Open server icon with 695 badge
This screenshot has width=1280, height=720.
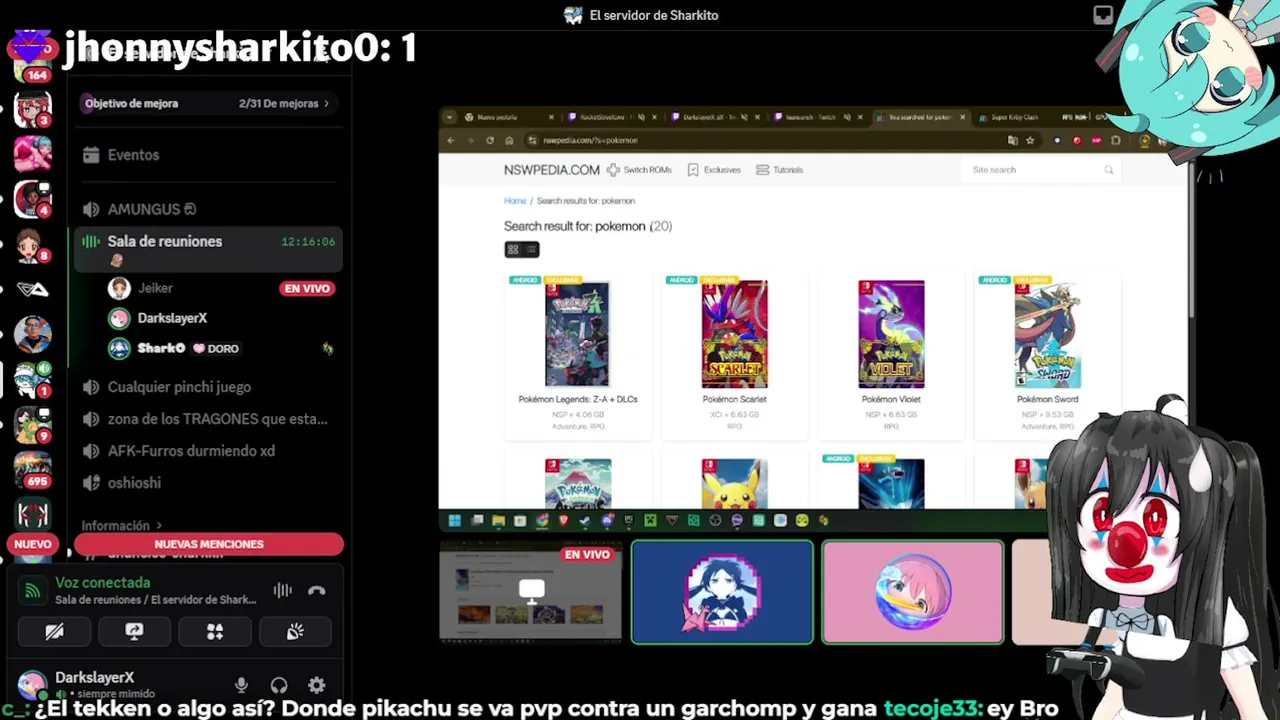pos(32,470)
